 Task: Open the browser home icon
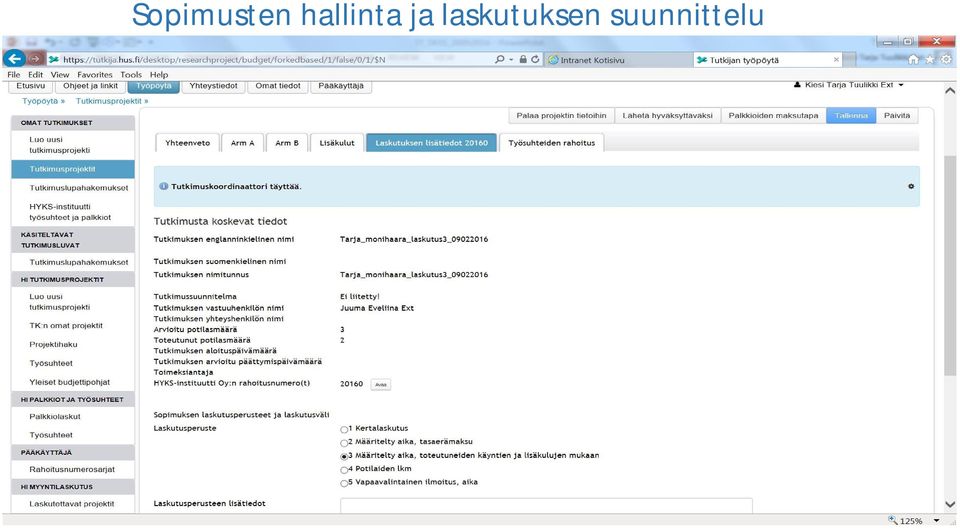click(x=913, y=59)
